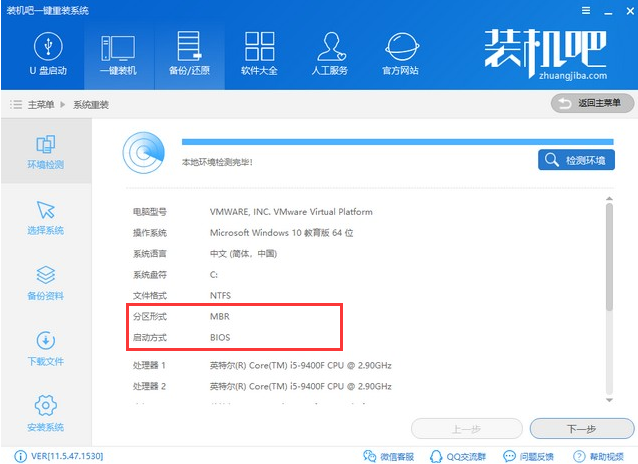Image resolution: width=638 pixels, height=464 pixels.
Task: Select the 环境检测 step in sidebar
Action: [45, 150]
